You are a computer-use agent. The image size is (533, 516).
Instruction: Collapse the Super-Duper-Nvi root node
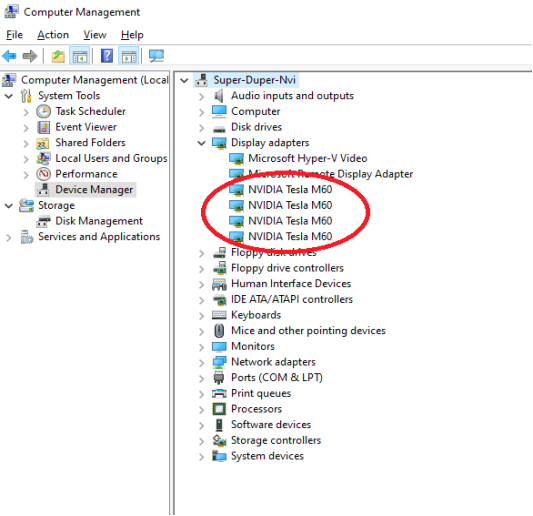coord(184,81)
